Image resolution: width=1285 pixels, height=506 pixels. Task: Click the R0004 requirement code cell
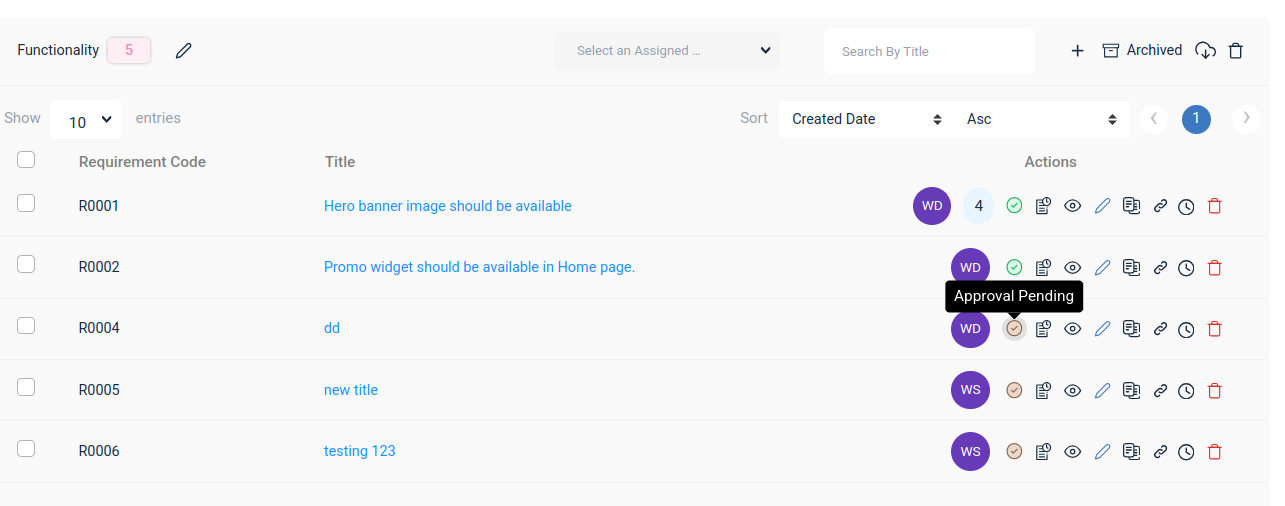[99, 328]
